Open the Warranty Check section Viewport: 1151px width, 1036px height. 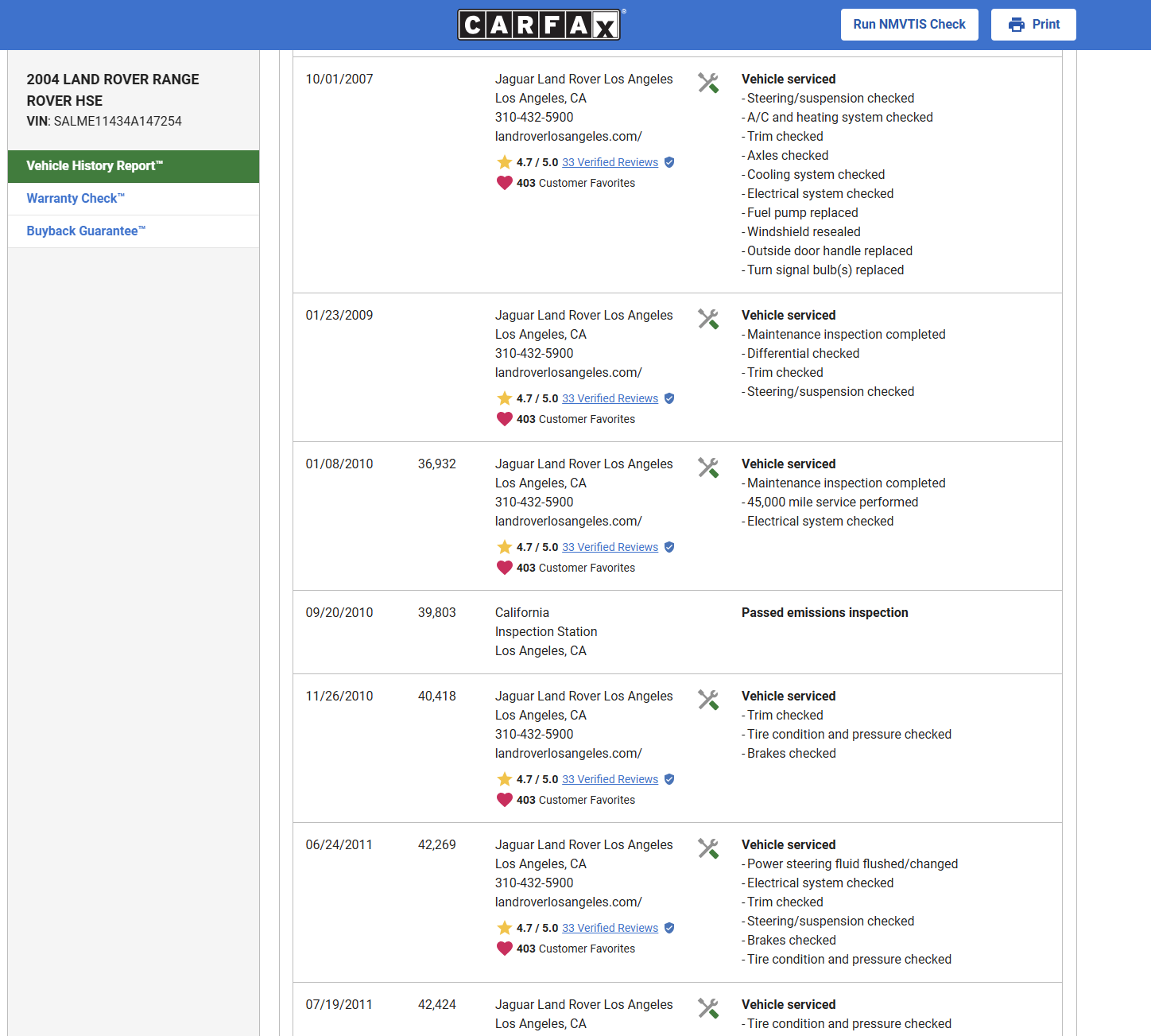[x=134, y=199]
